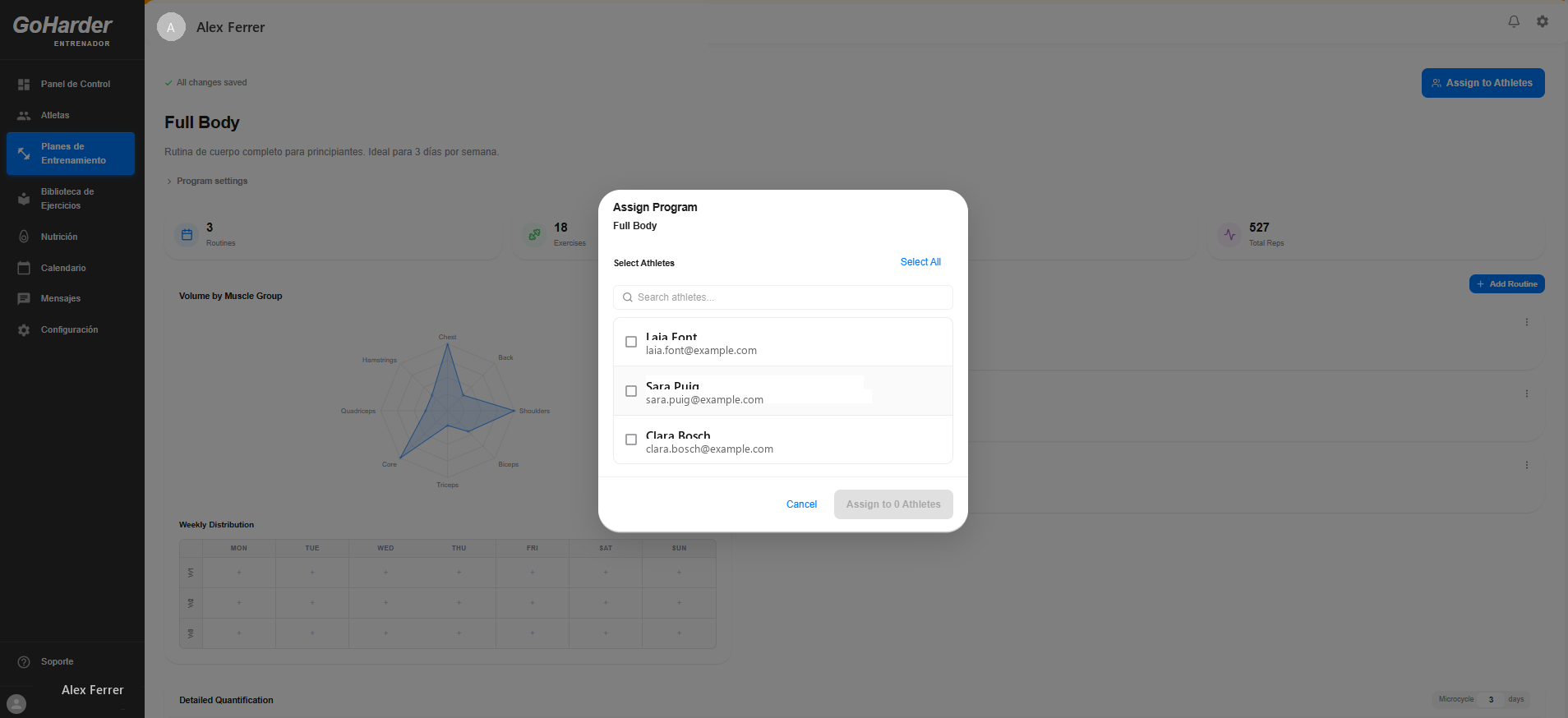
Task: Check the Laia Font checkbox
Action: tap(631, 342)
